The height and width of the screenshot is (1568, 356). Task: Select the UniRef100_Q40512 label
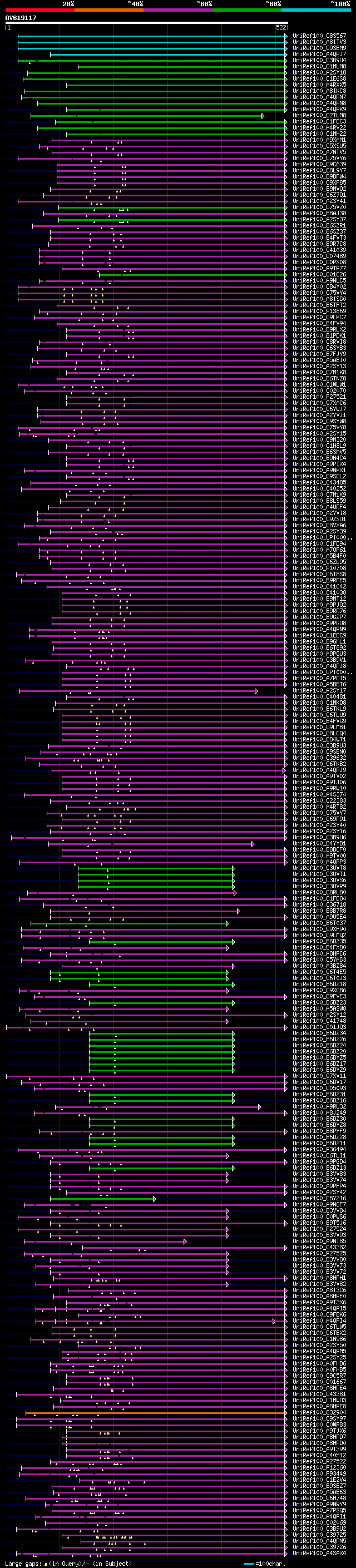coord(319,1456)
